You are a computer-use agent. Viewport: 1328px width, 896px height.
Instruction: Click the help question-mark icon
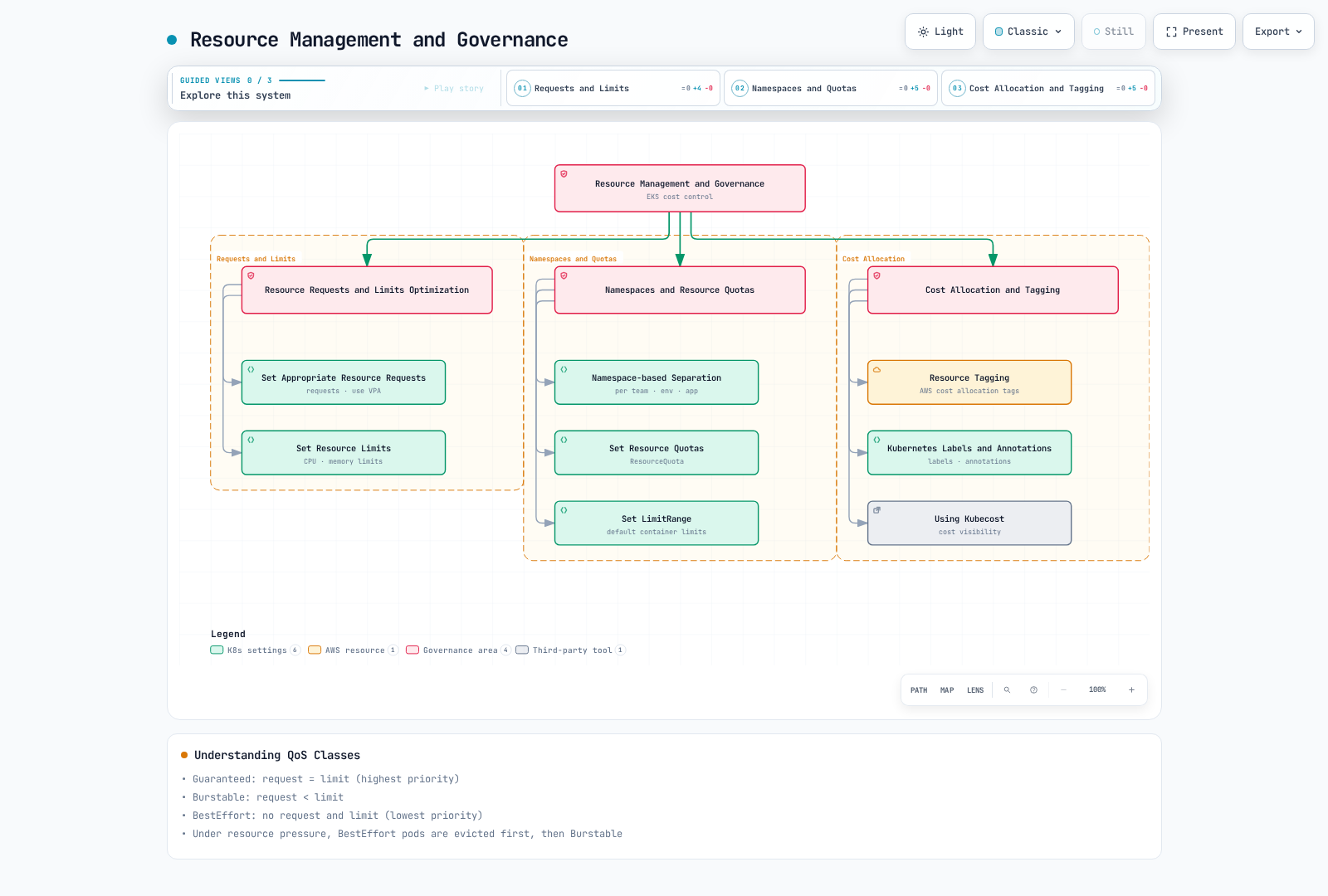(1033, 690)
